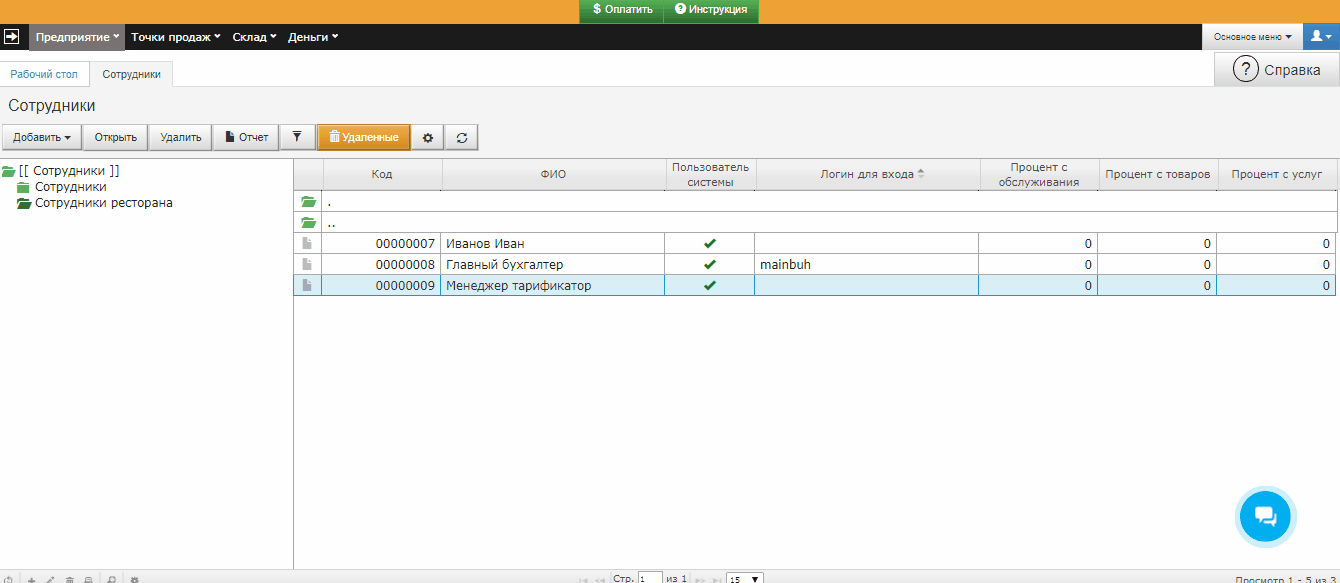Click the user profile icon

pyautogui.click(x=1320, y=36)
